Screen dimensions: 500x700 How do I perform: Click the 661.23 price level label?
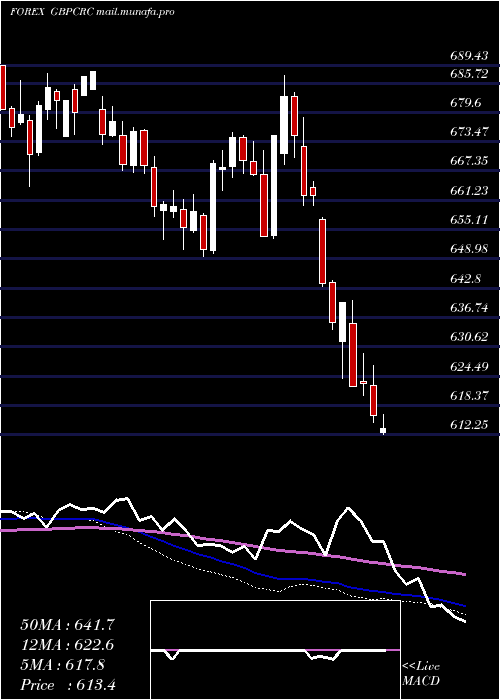coord(469,191)
